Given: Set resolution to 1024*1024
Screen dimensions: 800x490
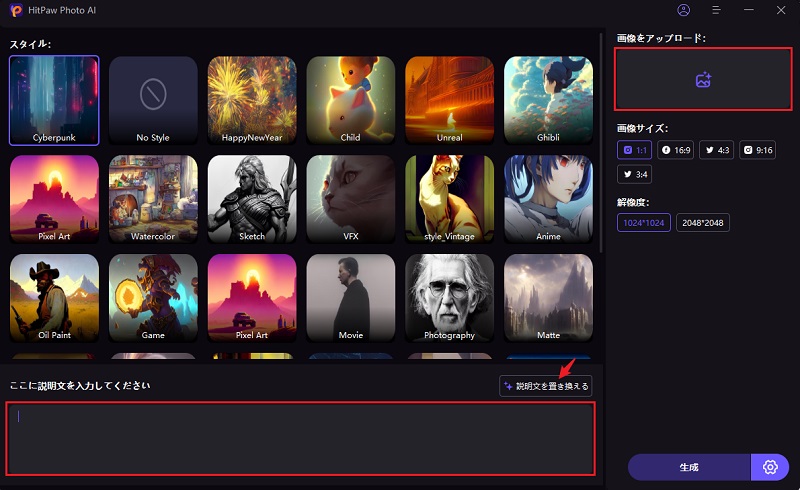Looking at the screenshot, I should click(643, 223).
